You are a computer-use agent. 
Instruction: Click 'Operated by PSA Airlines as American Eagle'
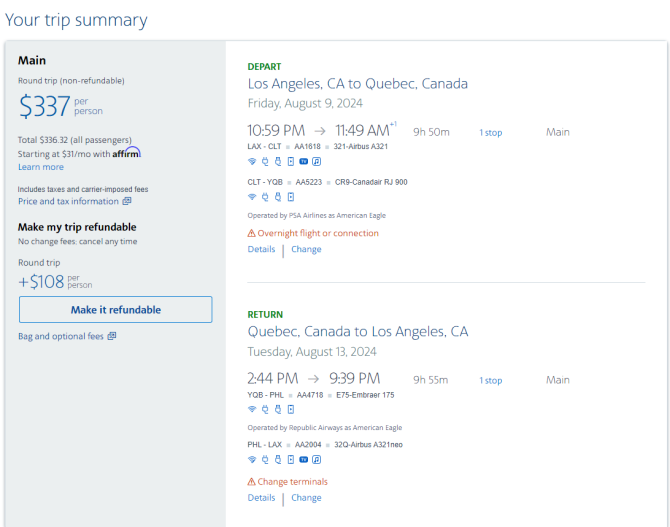317,215
